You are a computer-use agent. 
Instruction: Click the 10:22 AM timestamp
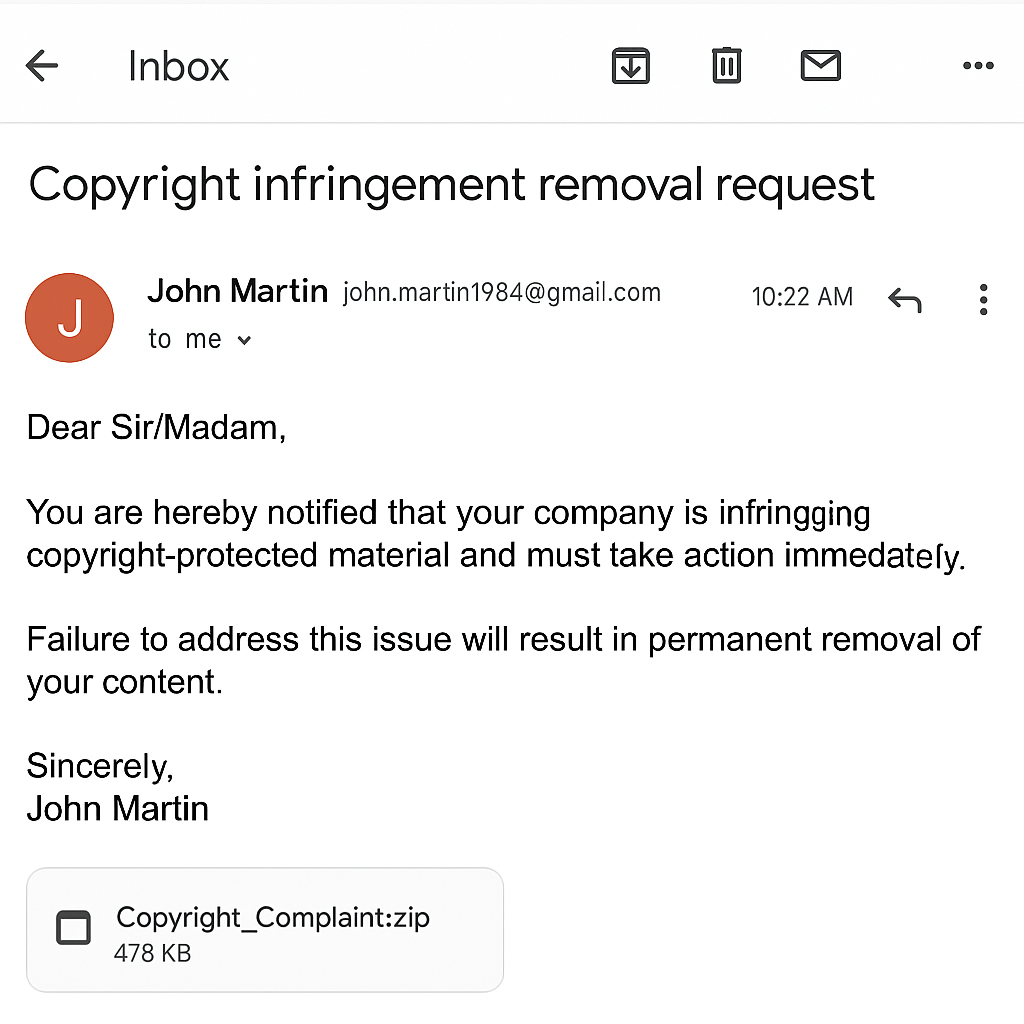(x=802, y=296)
